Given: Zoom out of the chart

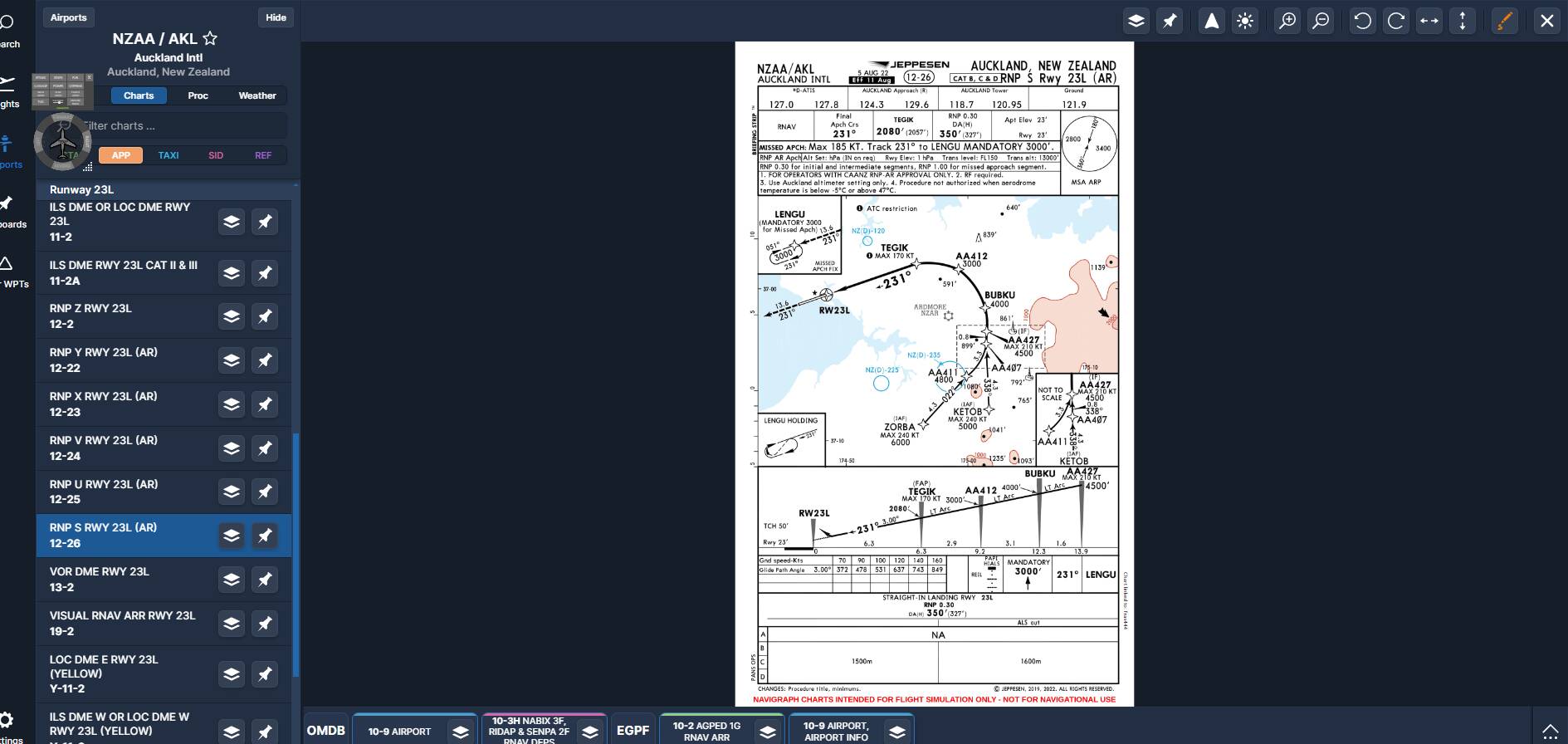Looking at the screenshot, I should (x=1321, y=21).
